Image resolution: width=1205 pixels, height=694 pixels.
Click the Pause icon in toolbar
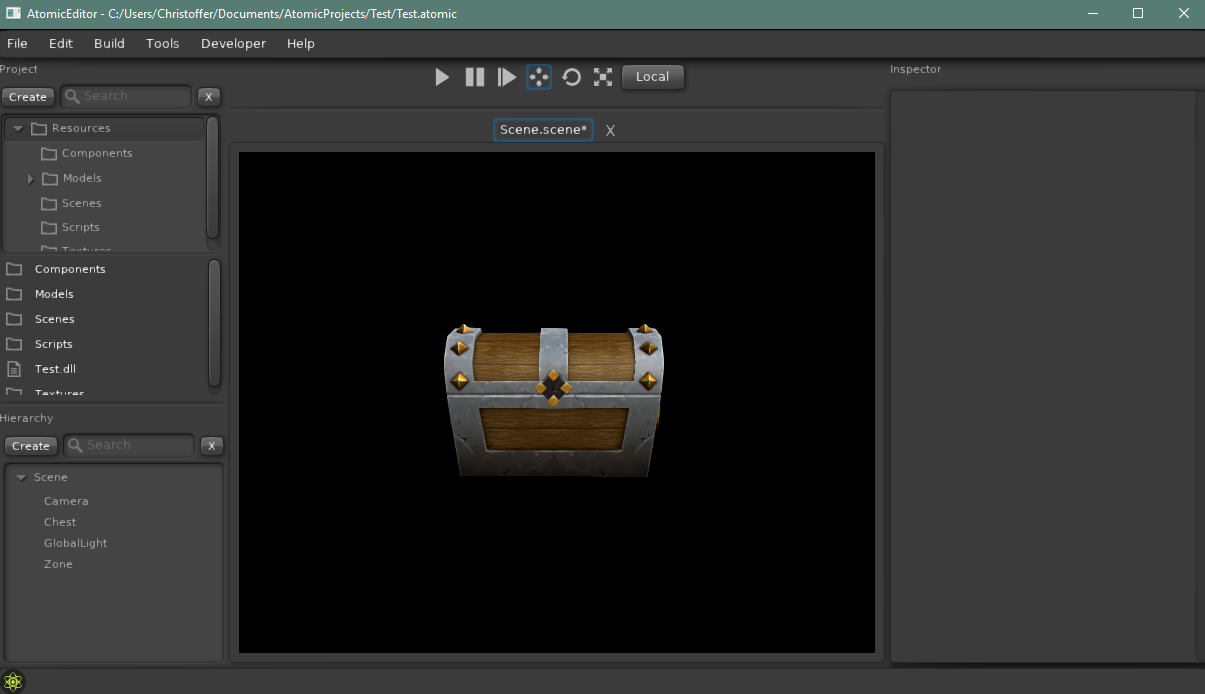coord(475,77)
